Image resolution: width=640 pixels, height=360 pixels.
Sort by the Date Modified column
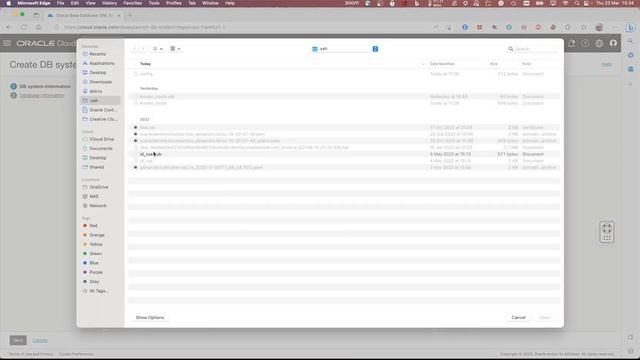[x=442, y=64]
